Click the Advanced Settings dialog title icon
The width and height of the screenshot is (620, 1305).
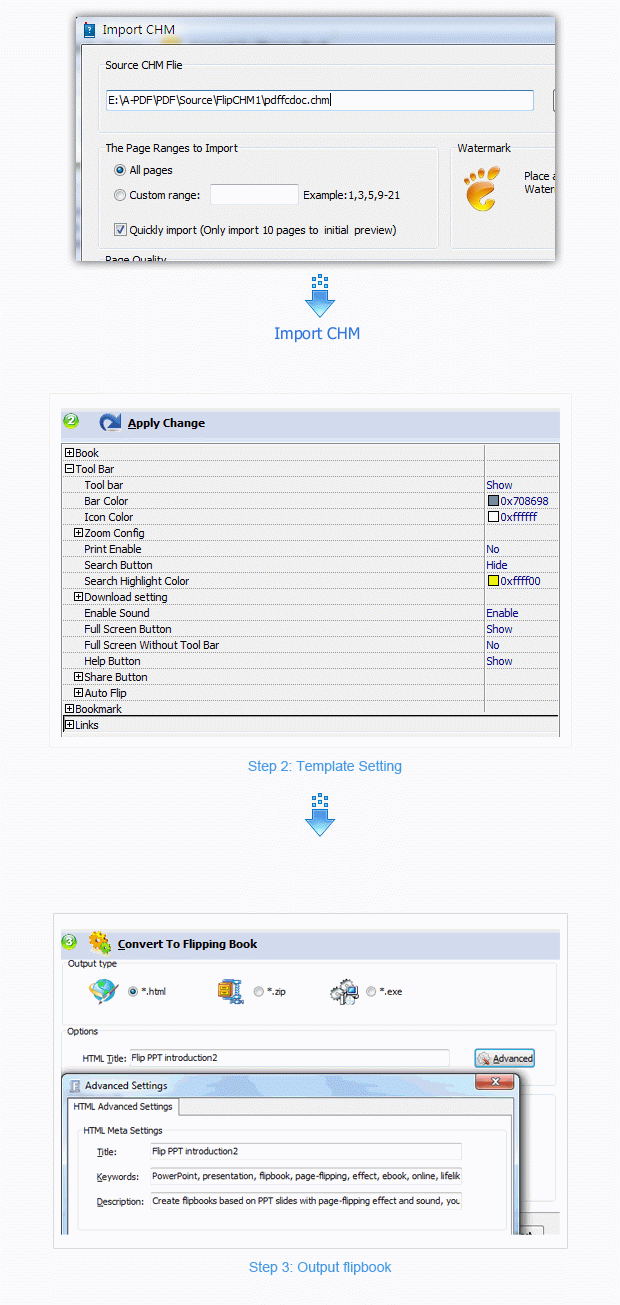coord(74,1085)
